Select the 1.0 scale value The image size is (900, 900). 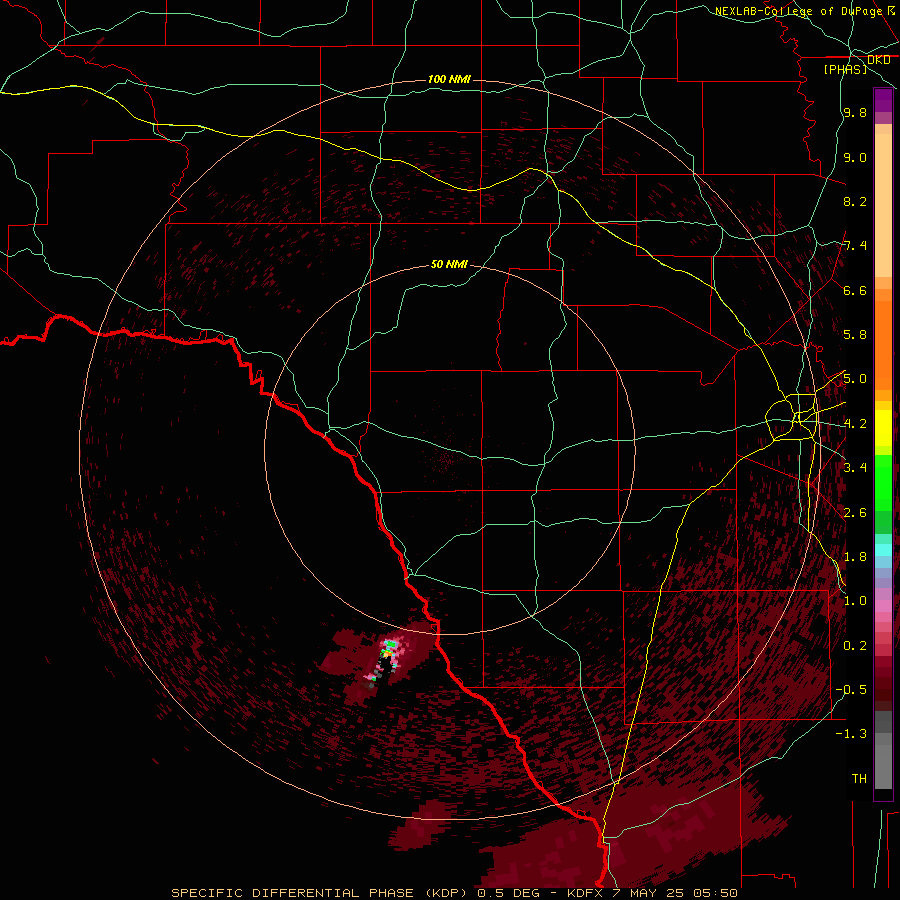coord(855,601)
